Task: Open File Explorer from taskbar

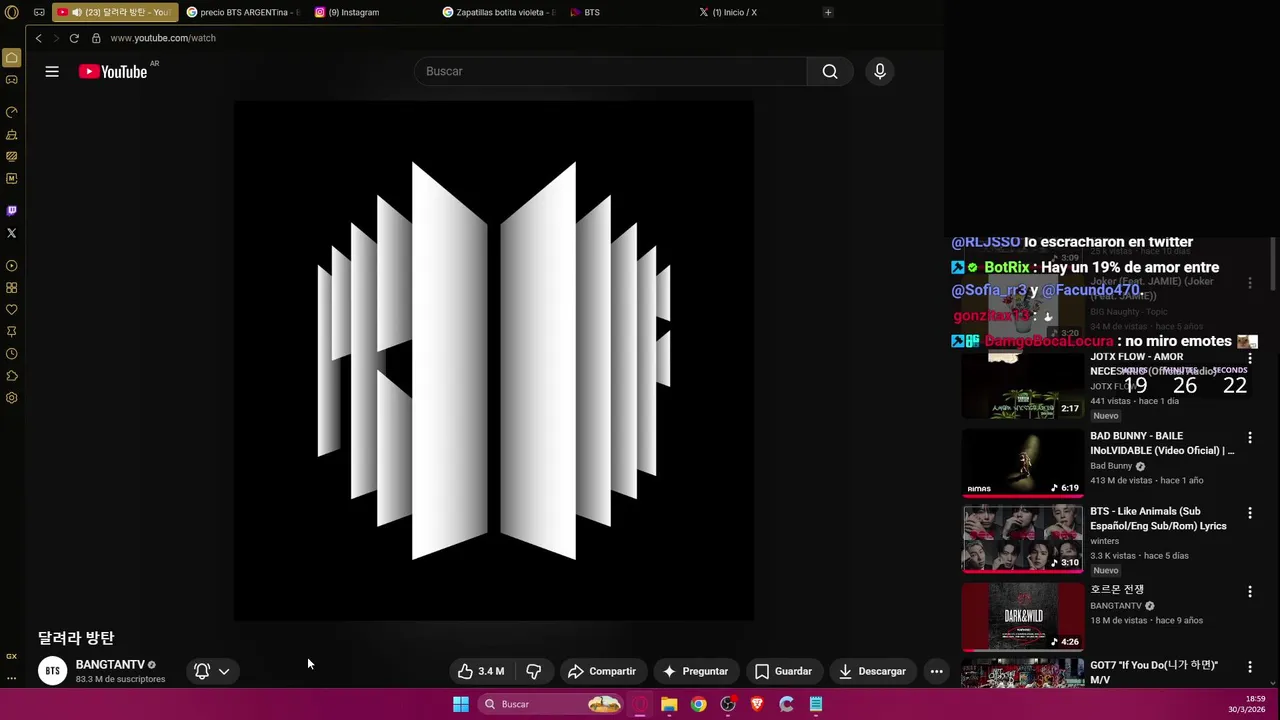Action: tap(669, 704)
